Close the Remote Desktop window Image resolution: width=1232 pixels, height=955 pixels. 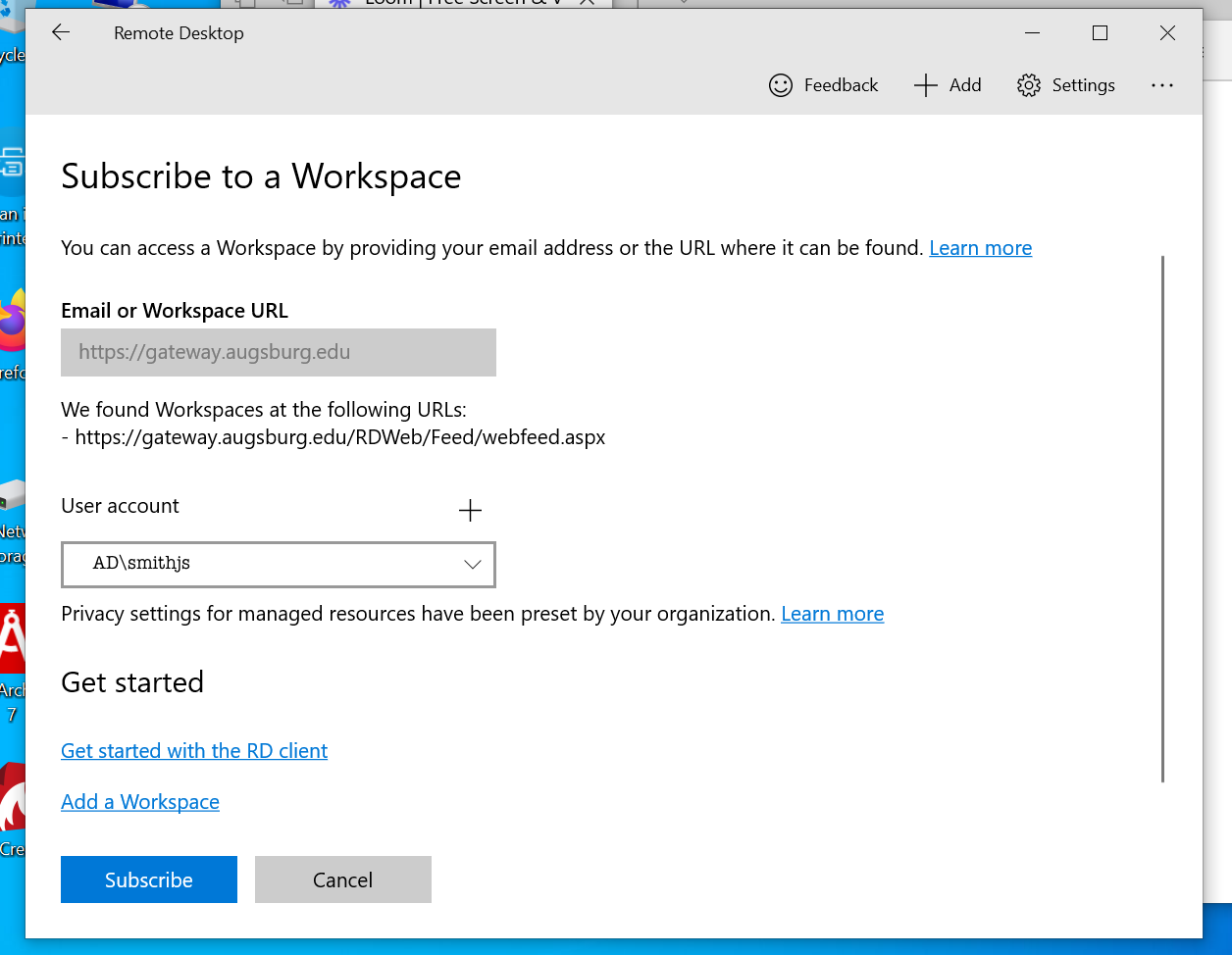[1167, 32]
